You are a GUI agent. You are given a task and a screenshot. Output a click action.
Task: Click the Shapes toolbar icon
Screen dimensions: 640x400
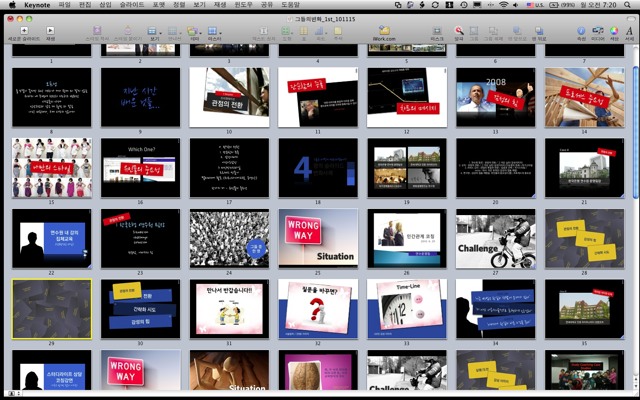point(286,31)
